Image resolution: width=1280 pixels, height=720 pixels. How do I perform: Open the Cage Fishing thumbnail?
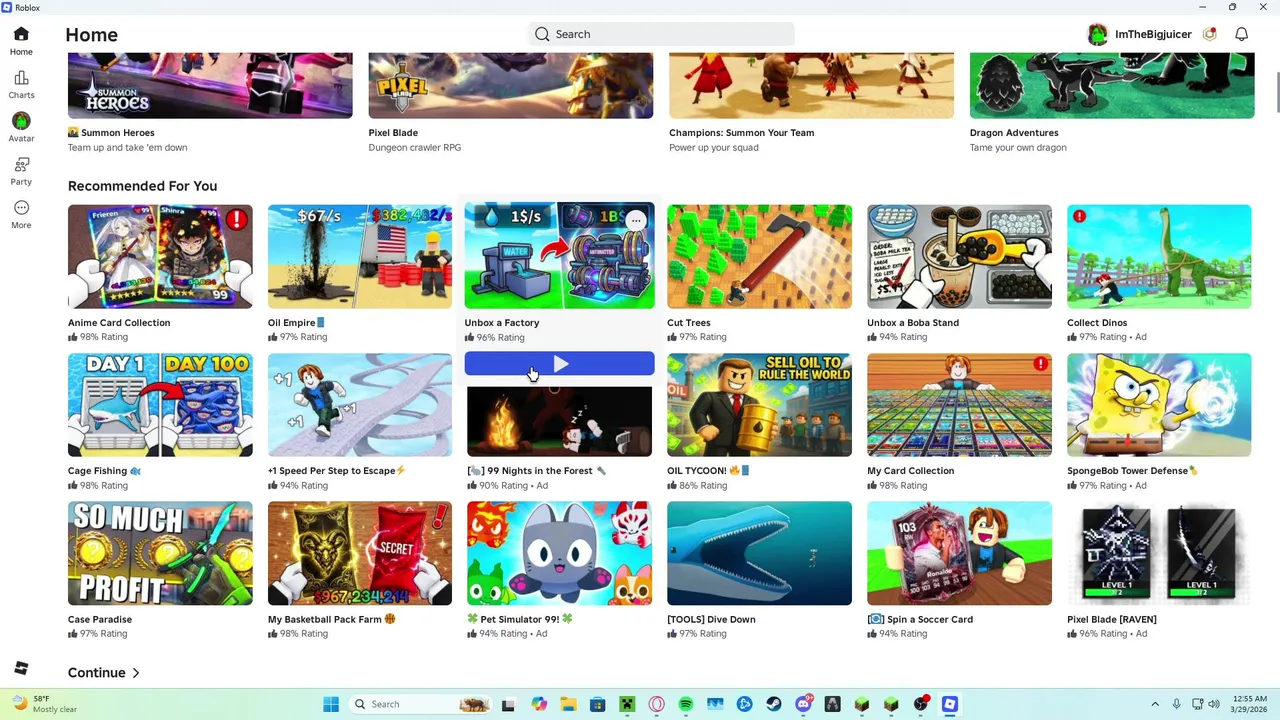click(160, 405)
